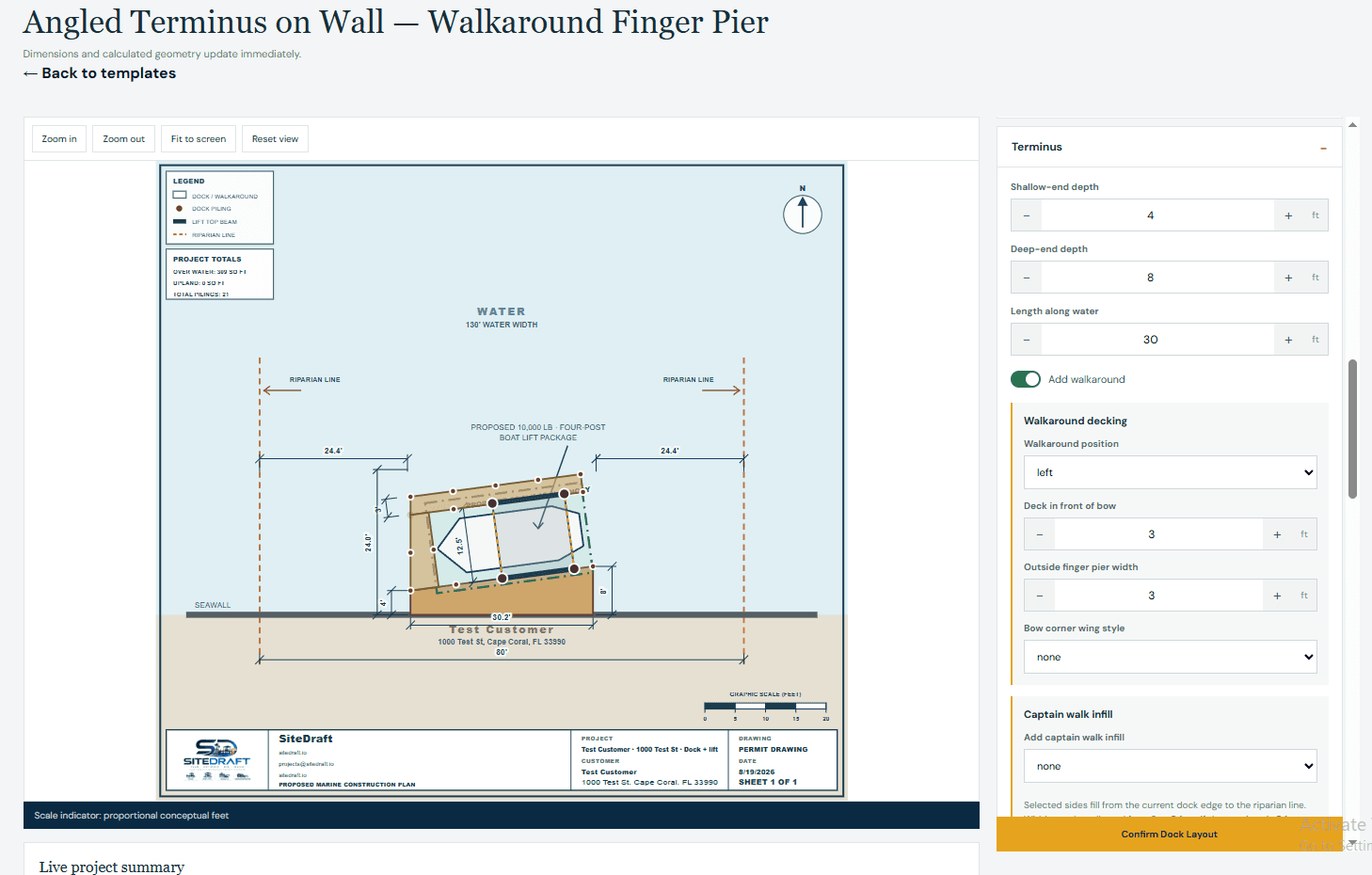
Task: Click the 130' WATER WIDTH text
Action: [x=502, y=325]
